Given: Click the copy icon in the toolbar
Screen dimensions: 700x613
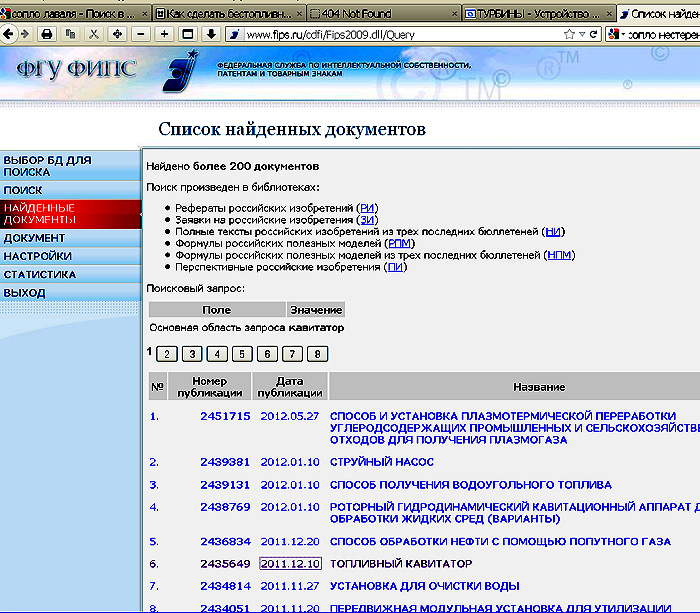Looking at the screenshot, I should tap(71, 34).
